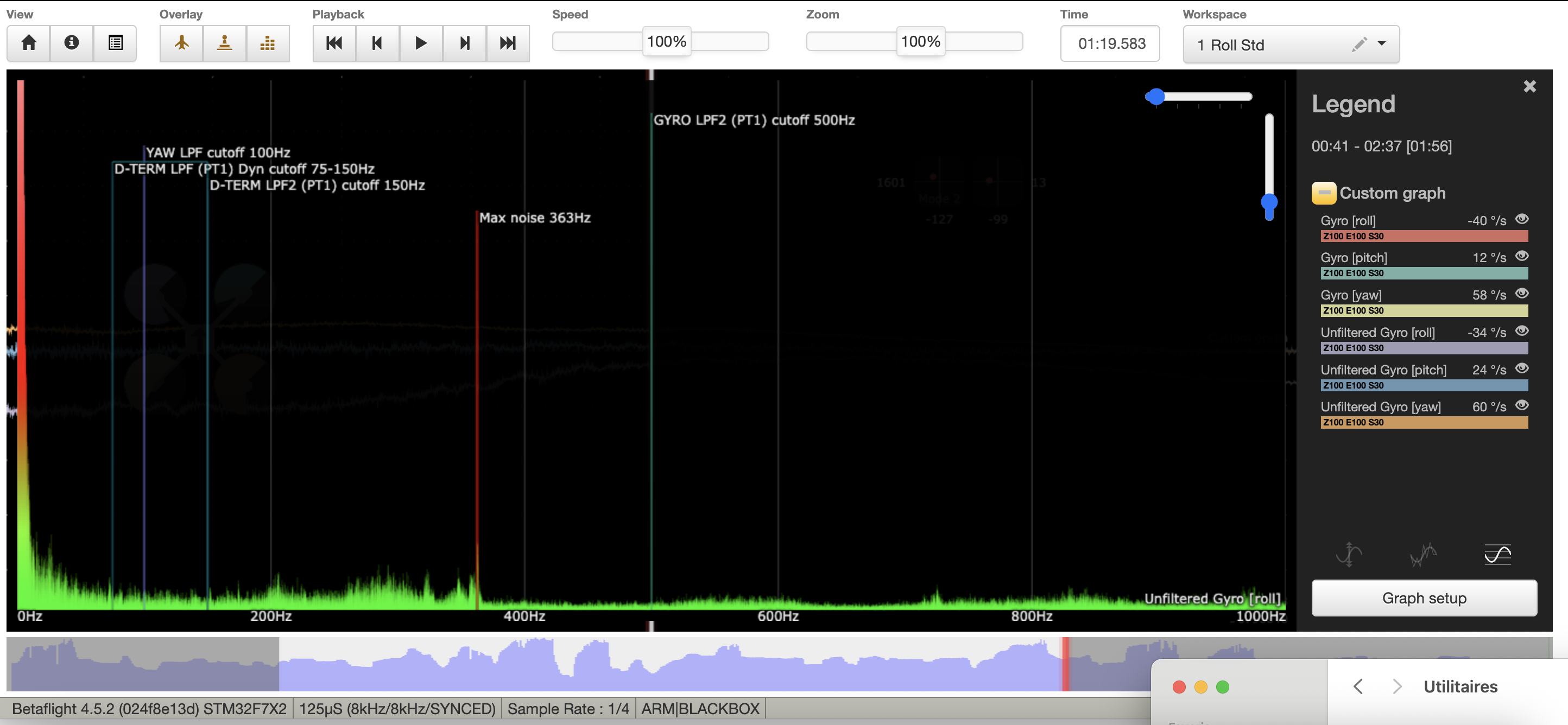
Task: Open the log info icon
Action: 72,43
